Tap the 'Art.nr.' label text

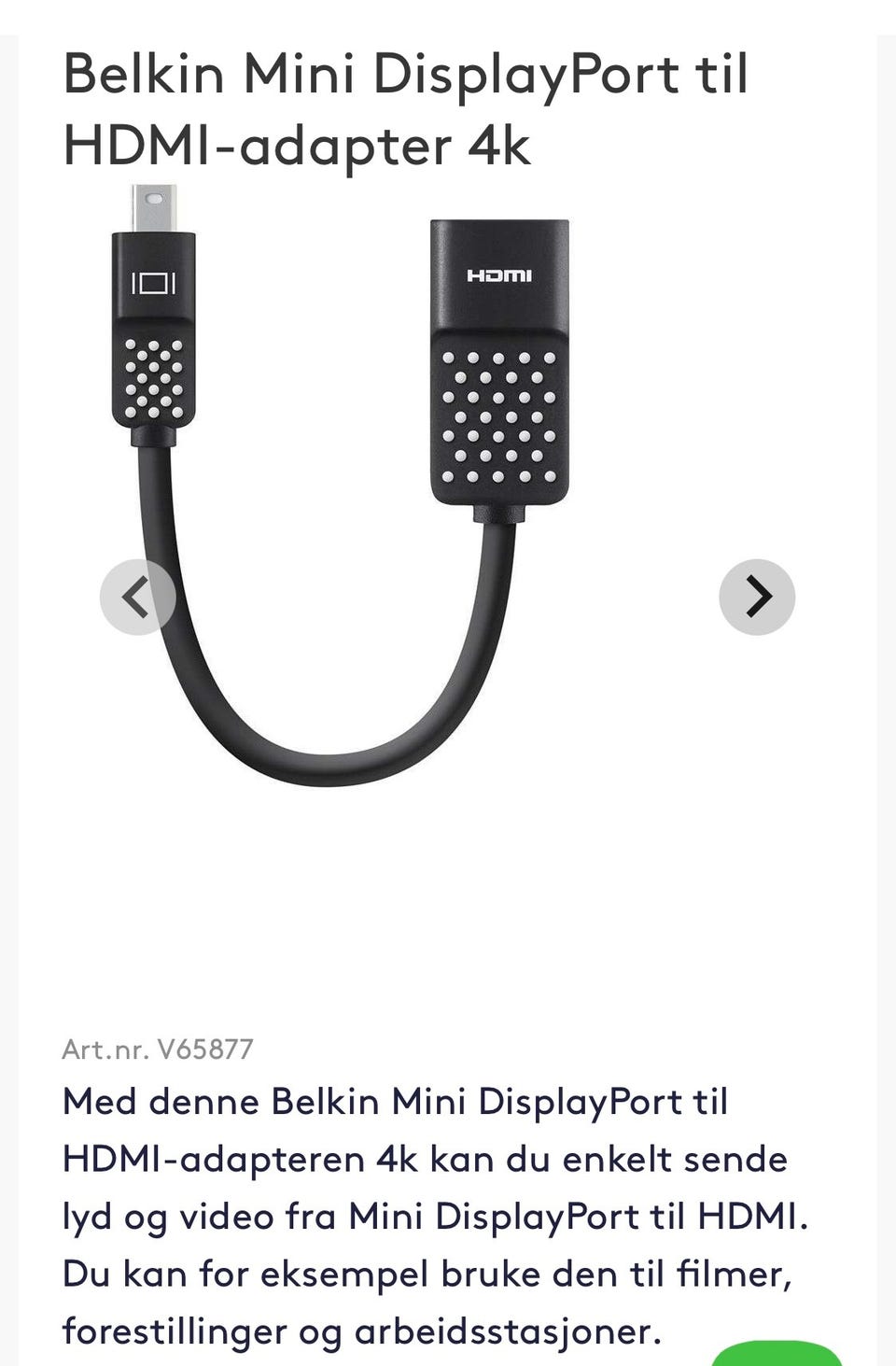coord(105,1049)
